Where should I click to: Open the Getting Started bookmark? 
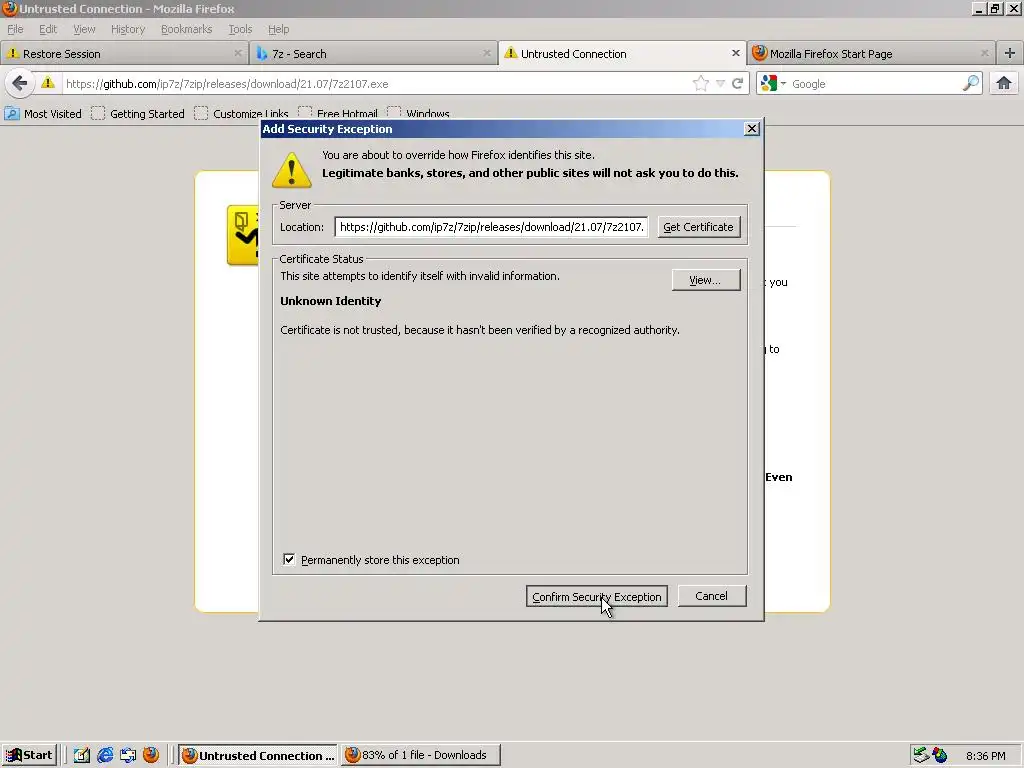pos(138,114)
